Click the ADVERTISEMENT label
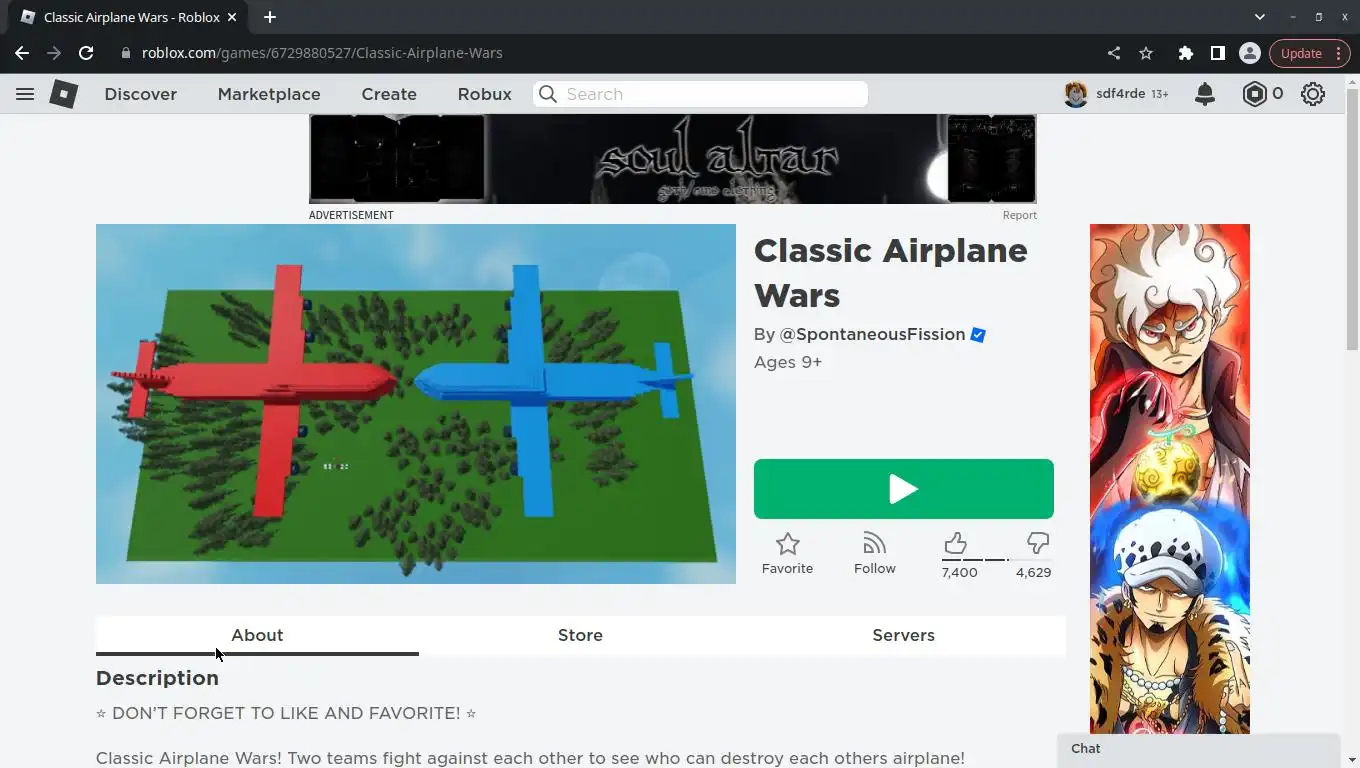The image size is (1360, 768). (x=351, y=215)
